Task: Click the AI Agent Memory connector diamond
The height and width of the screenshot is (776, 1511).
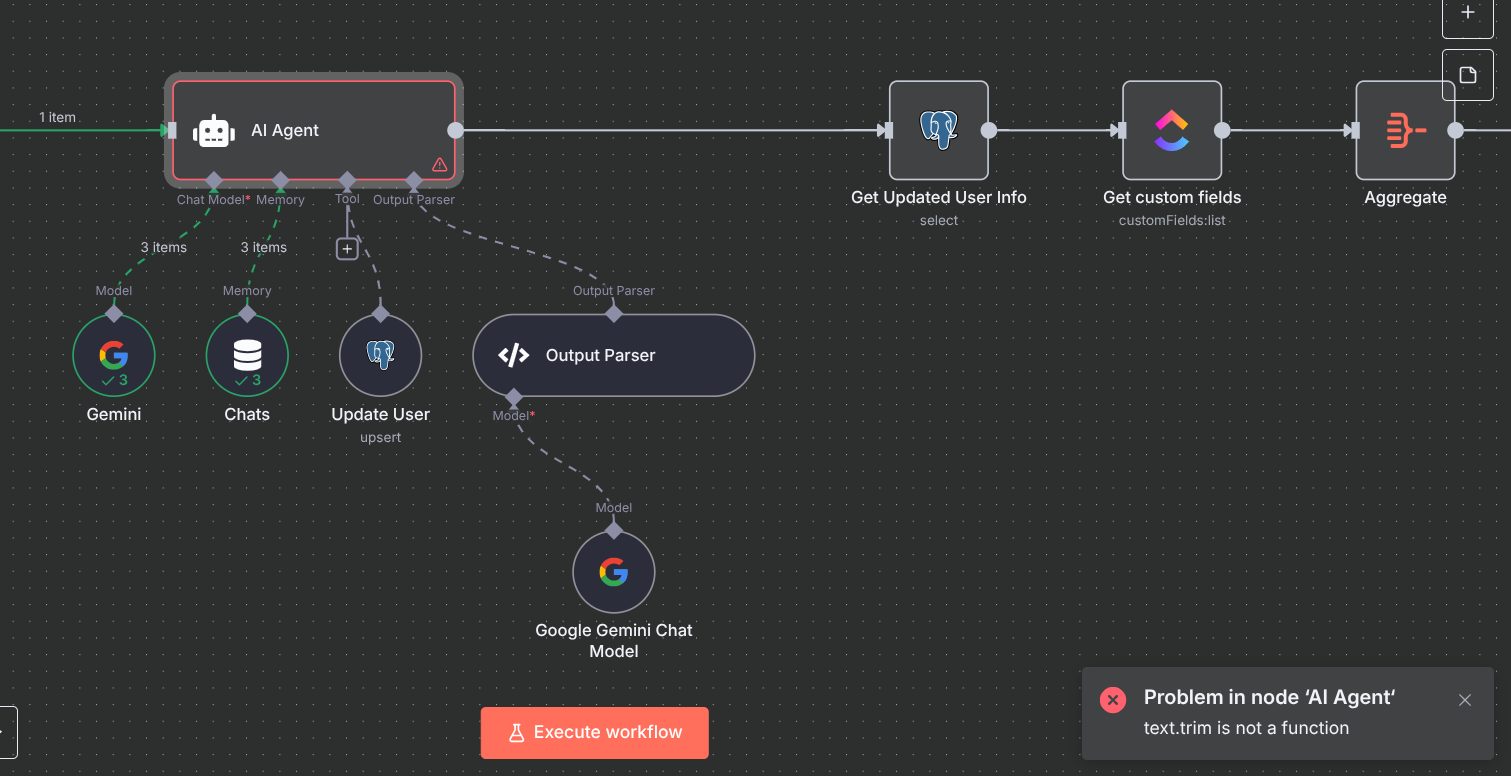Action: pyautogui.click(x=280, y=181)
